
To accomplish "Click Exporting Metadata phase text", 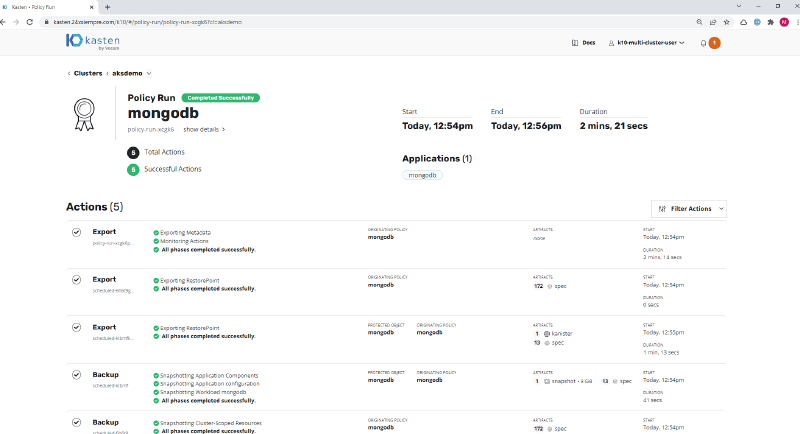I will point(185,233).
